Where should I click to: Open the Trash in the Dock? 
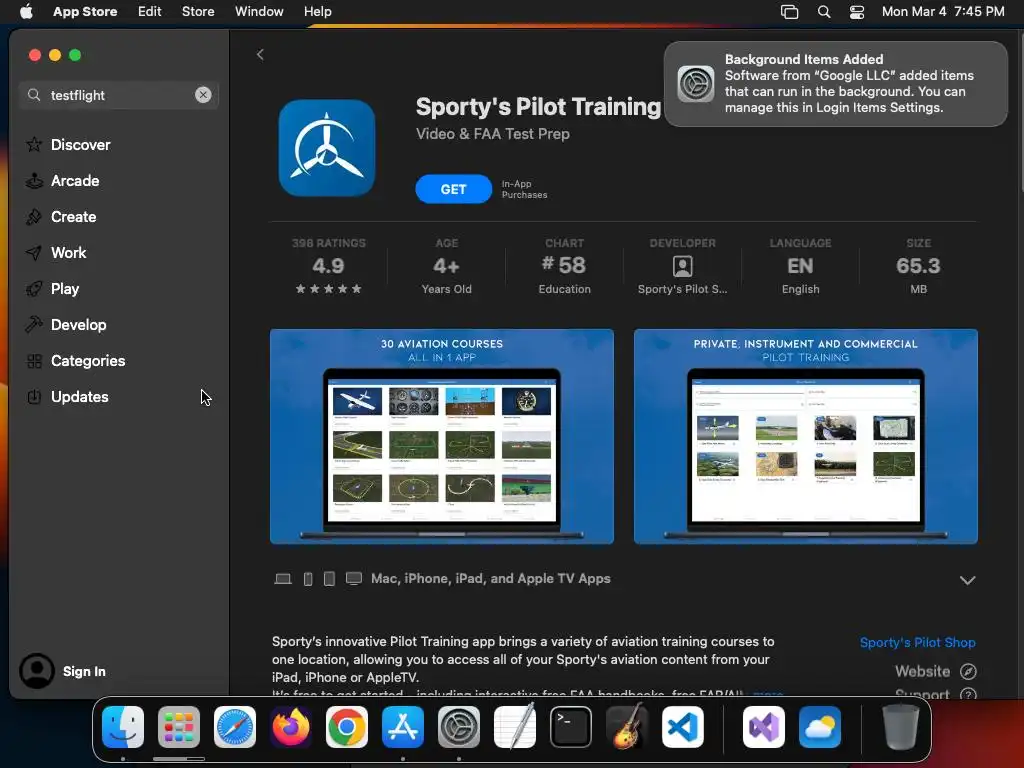[901, 726]
